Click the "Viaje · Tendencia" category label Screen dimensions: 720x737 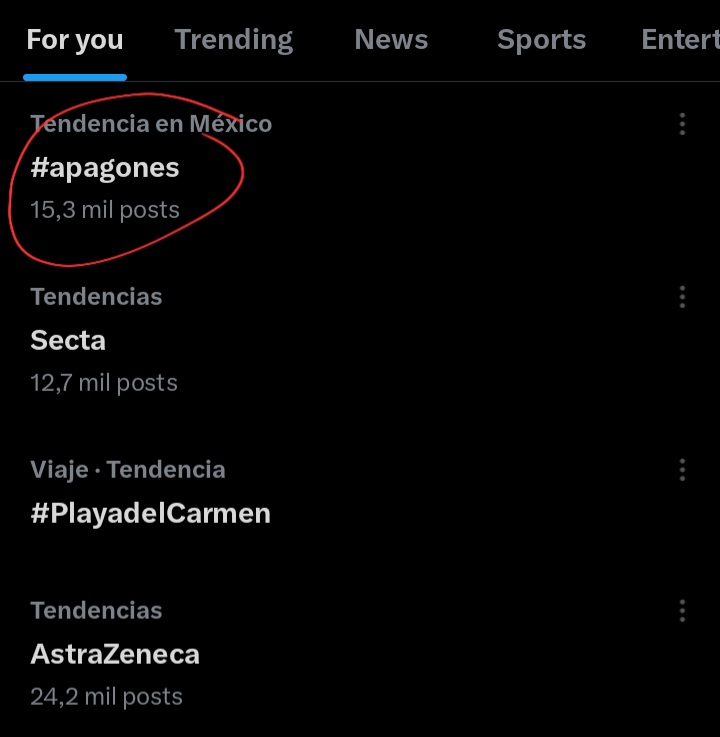128,470
